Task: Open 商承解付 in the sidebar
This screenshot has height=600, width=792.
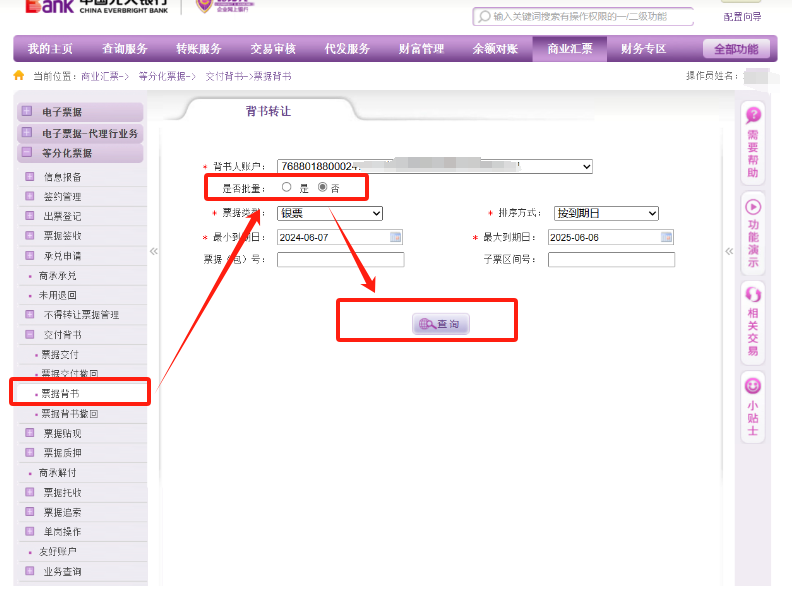Action: coord(58,473)
